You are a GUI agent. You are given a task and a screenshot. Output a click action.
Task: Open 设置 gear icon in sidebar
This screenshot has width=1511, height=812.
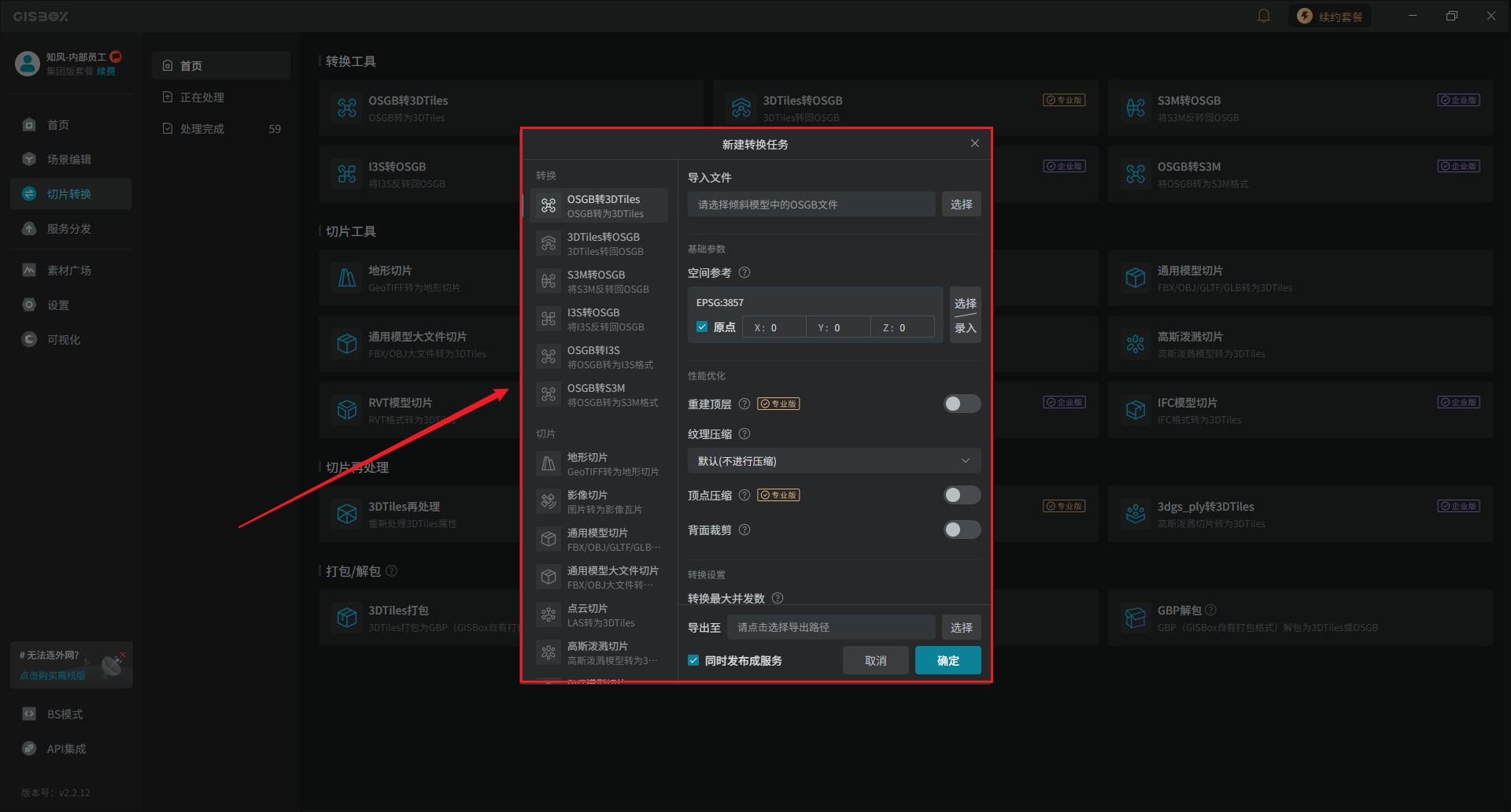point(29,304)
